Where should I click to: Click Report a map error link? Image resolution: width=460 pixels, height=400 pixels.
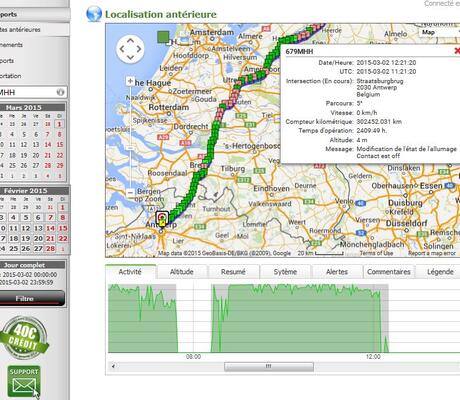tap(432, 253)
